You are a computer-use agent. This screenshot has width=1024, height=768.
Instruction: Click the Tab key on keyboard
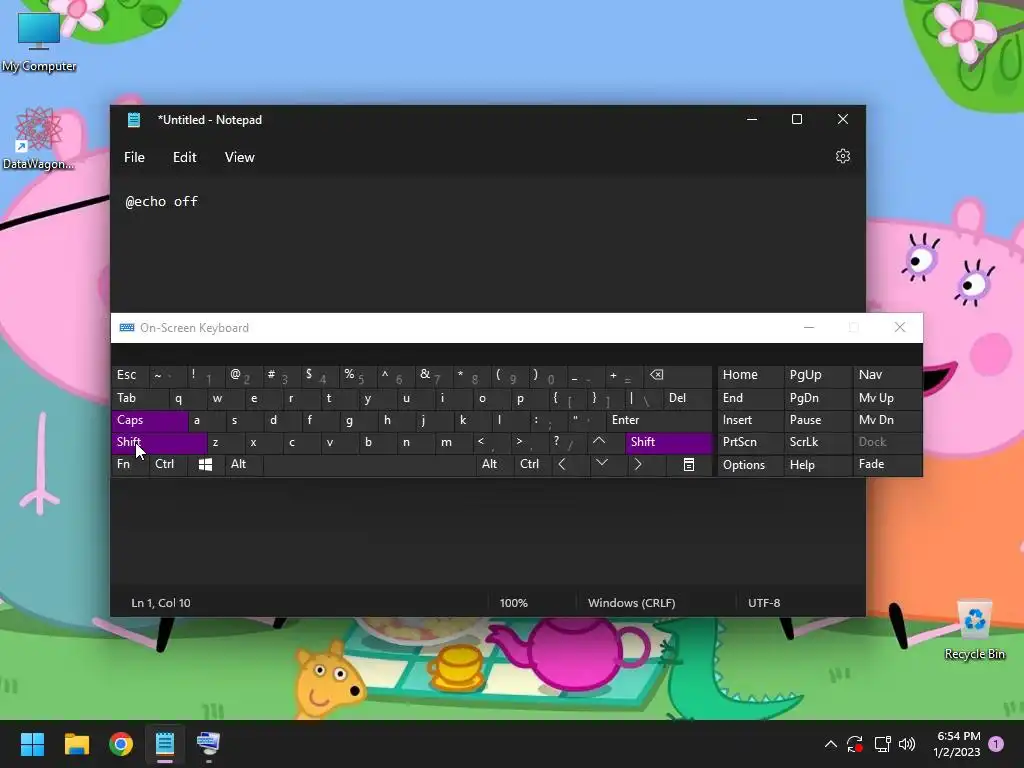[140, 398]
